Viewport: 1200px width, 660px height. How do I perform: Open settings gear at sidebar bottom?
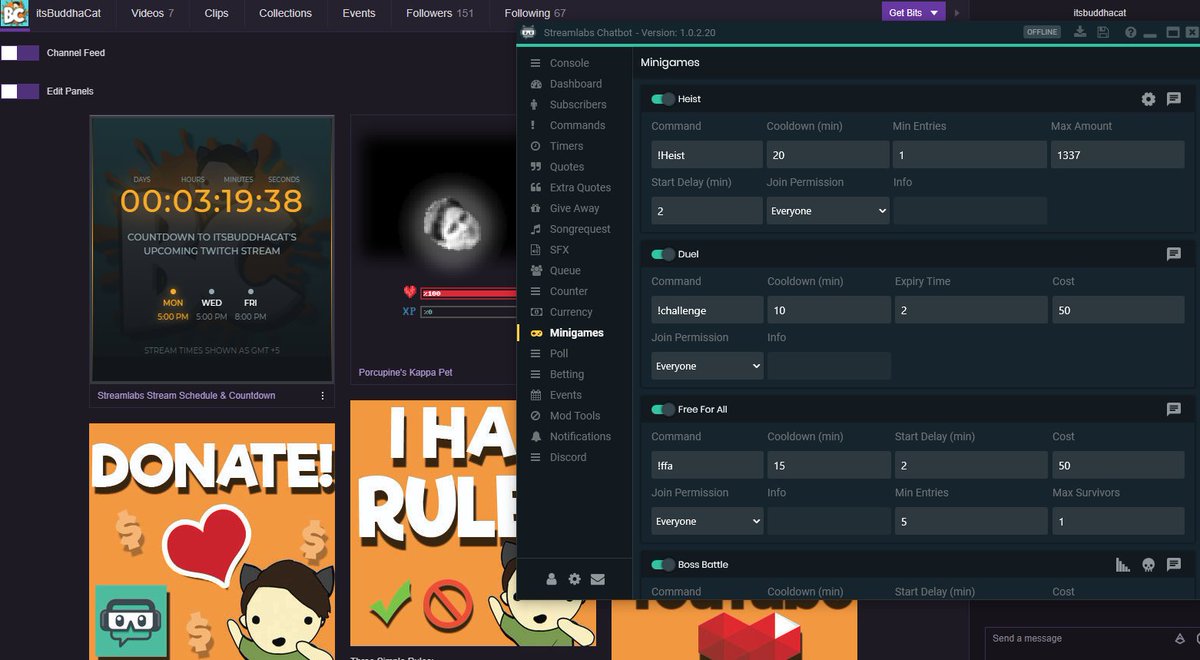(574, 579)
